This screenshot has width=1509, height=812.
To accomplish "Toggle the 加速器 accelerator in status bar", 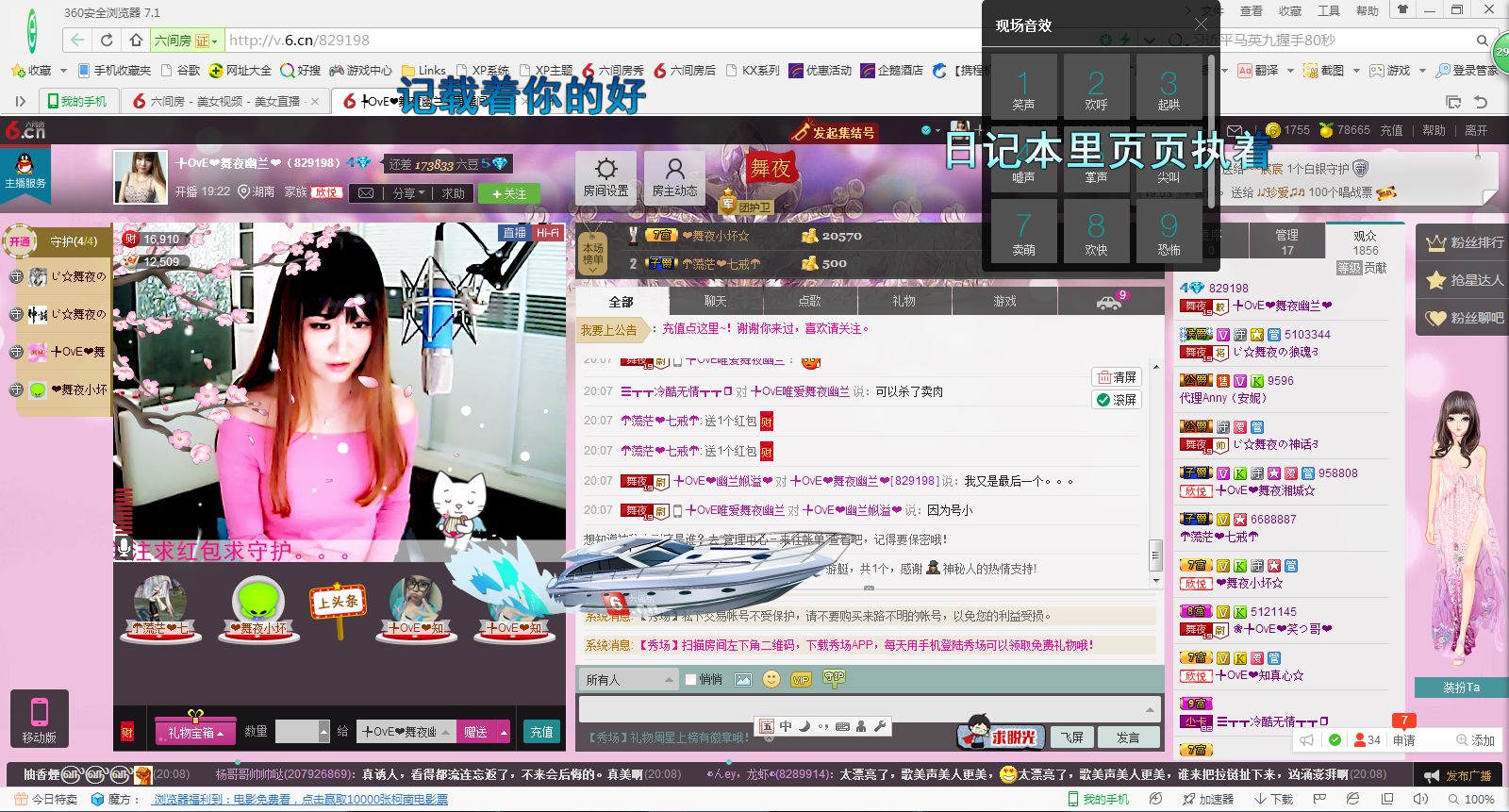I will click(1208, 799).
